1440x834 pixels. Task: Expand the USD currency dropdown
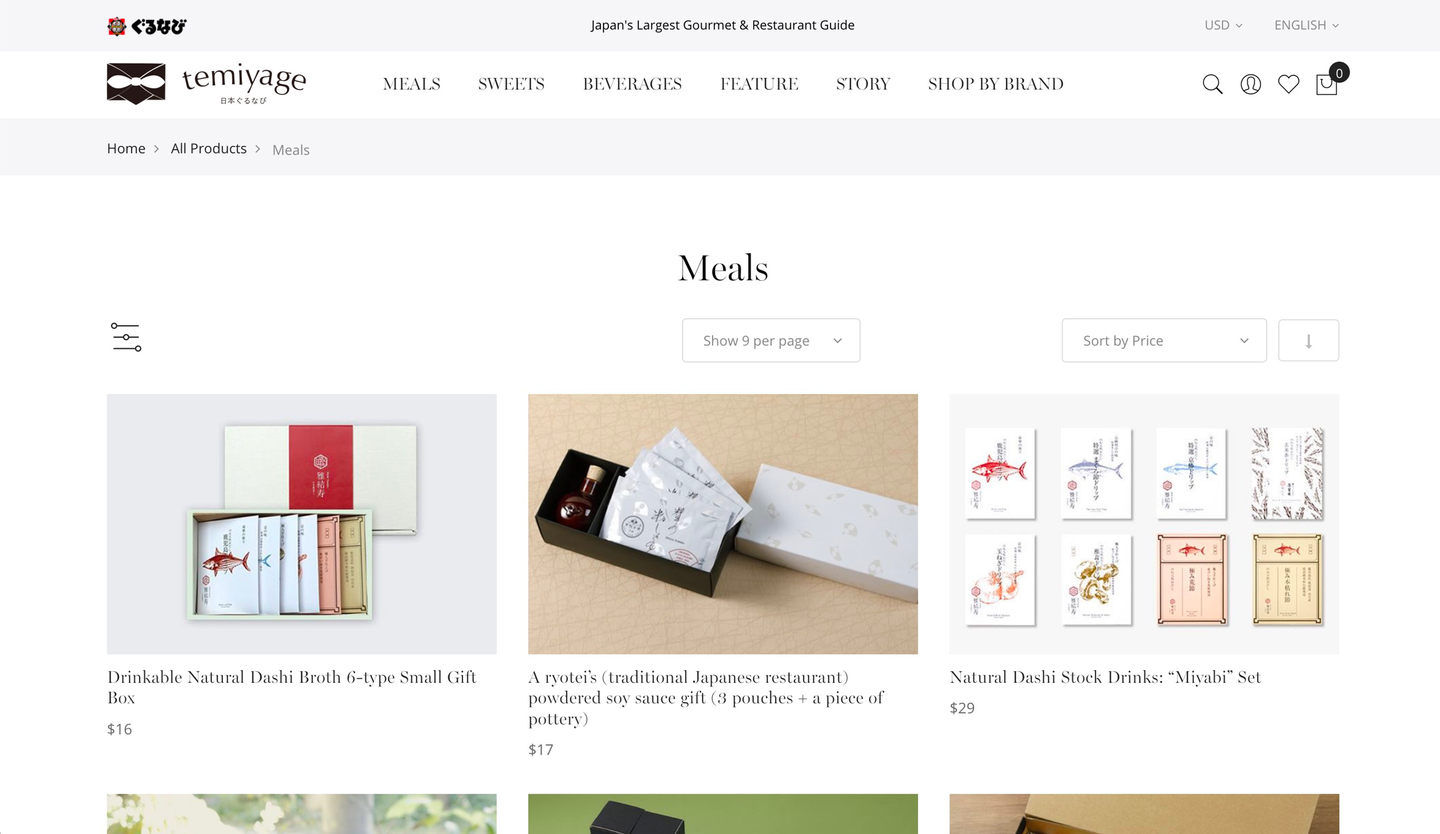(1223, 25)
